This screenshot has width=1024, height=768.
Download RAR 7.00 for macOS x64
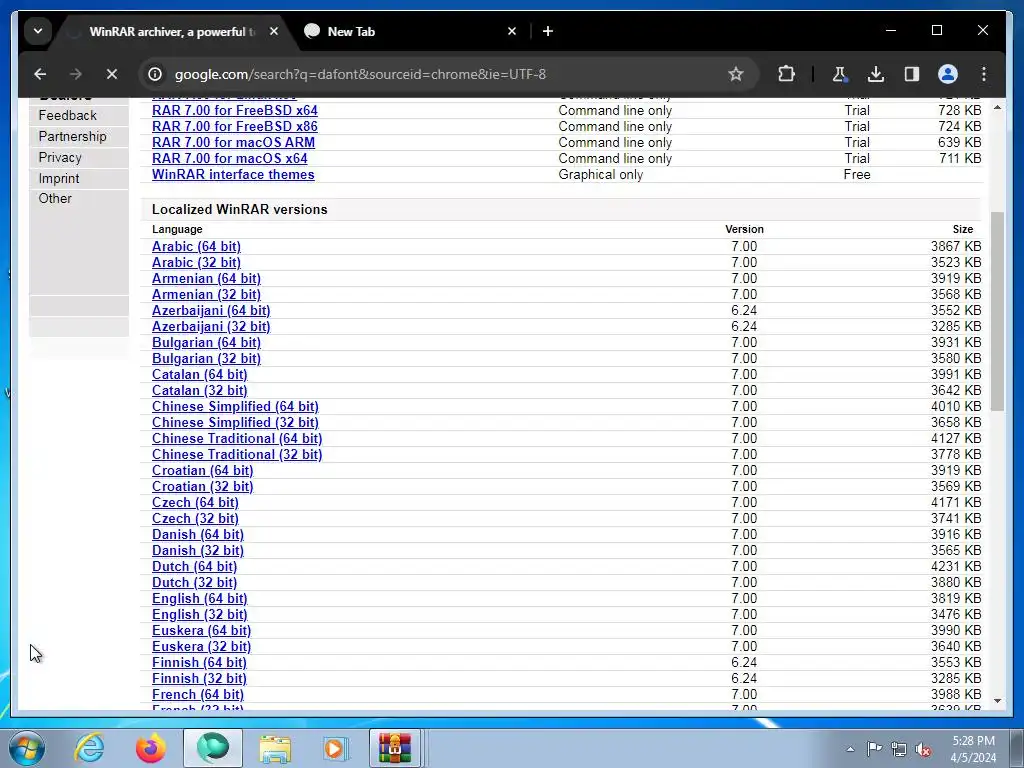[229, 159]
